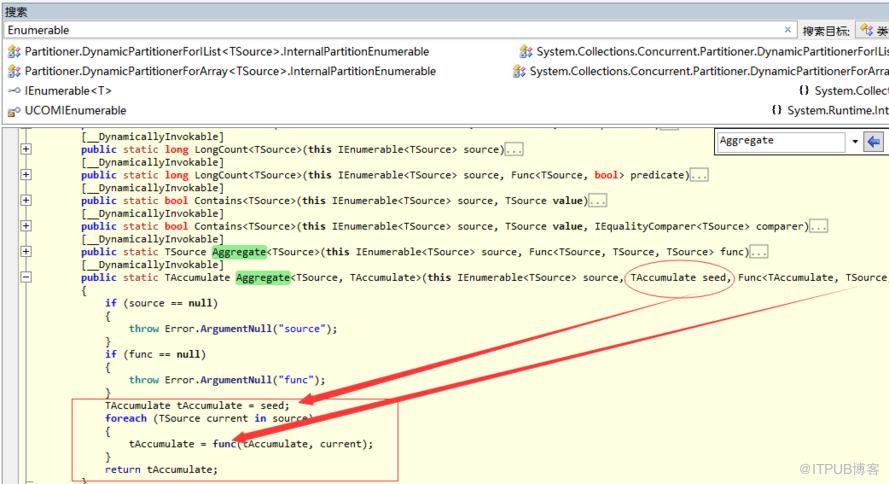Expand Contains method with only value parameter
The image size is (889, 484).
26,200
